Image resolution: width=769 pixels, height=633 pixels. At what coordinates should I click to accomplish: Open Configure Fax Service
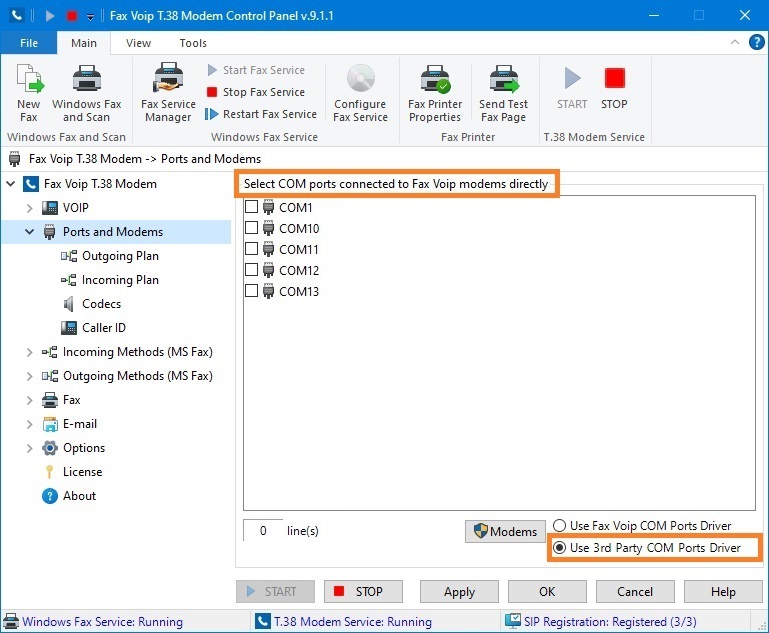point(360,93)
